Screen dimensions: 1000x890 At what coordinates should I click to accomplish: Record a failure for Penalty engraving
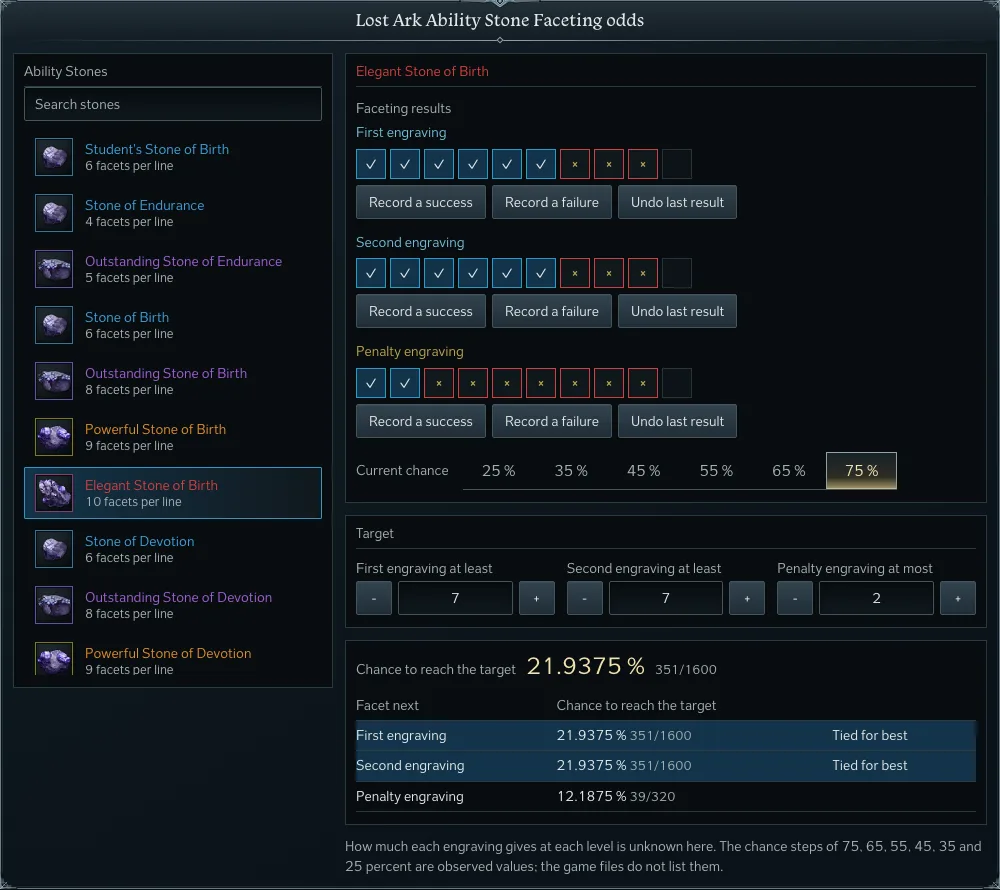[552, 421]
